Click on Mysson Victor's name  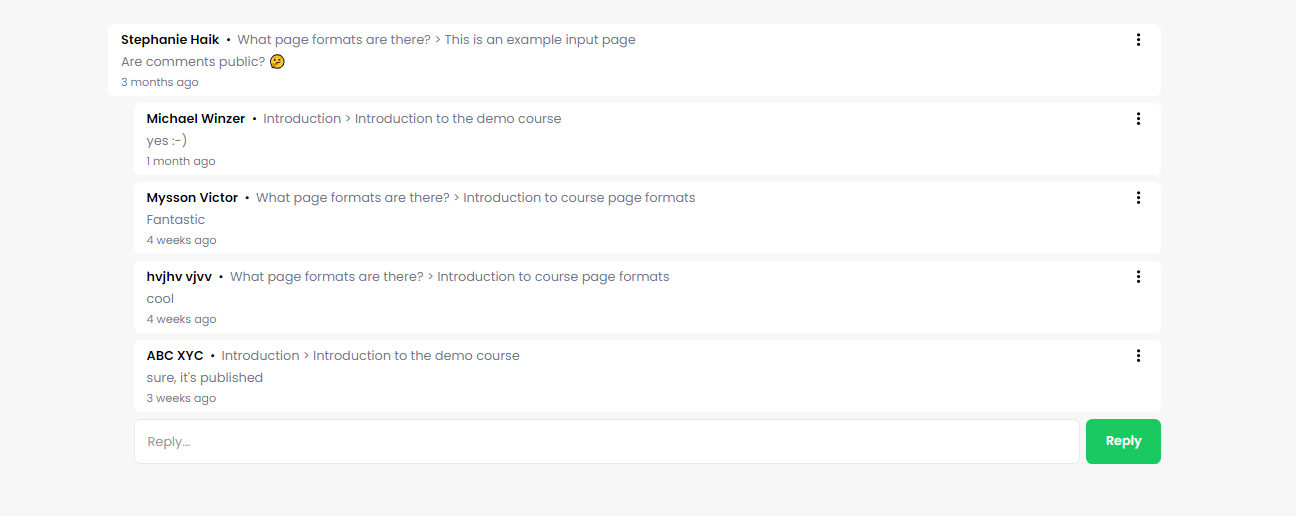(192, 198)
